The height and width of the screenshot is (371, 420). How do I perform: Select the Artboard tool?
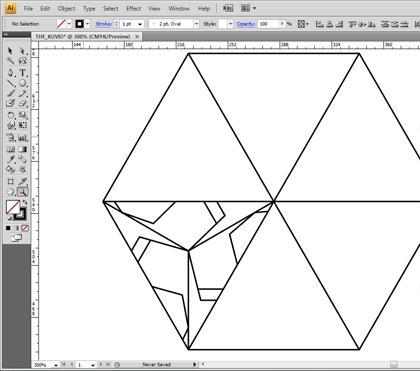(10, 182)
